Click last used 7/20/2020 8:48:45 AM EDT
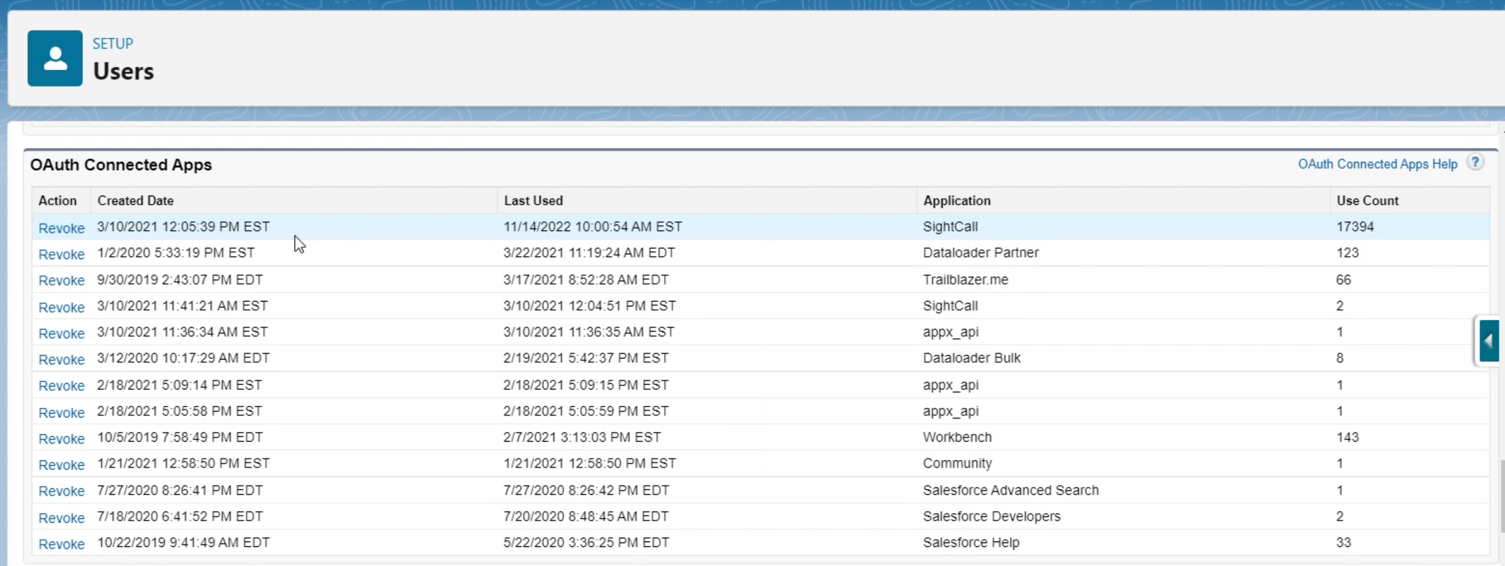 coord(586,516)
